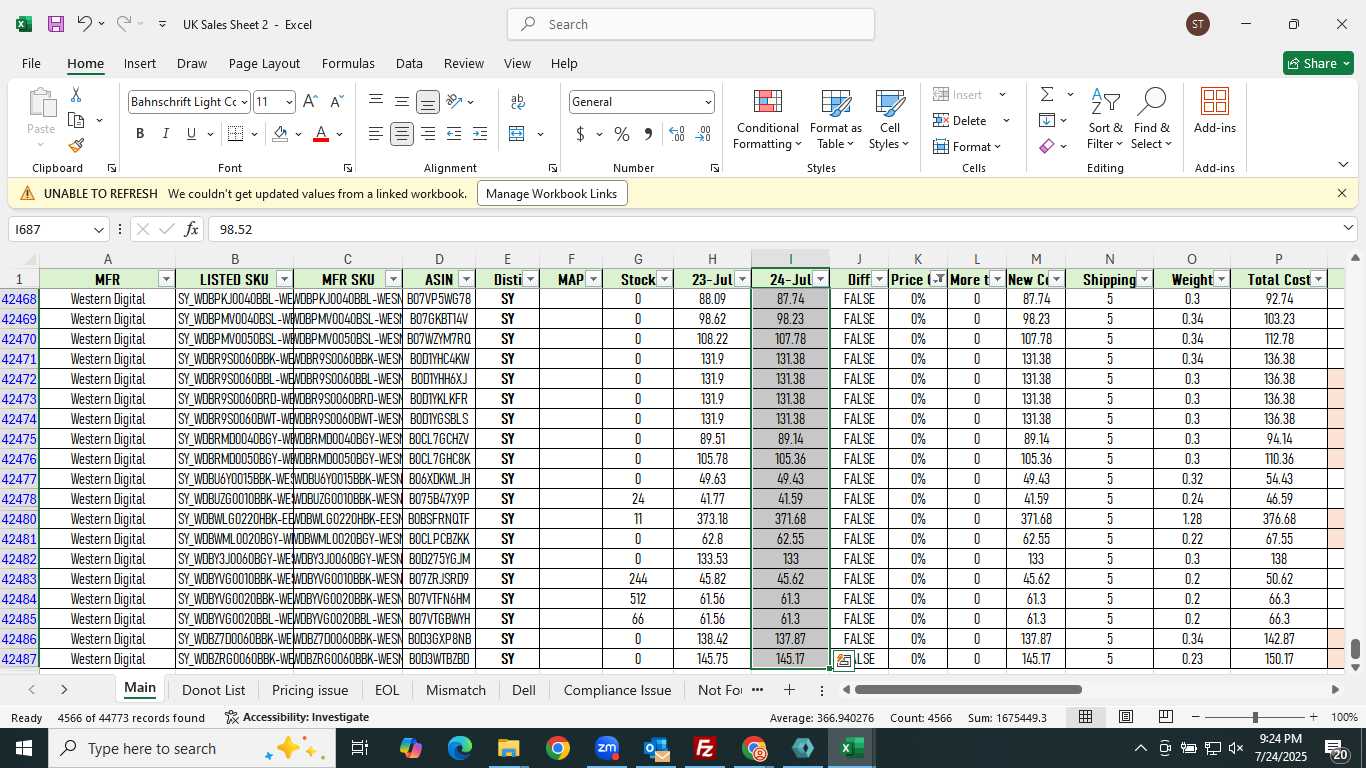1366x768 pixels.
Task: Click Increase Decimal icon
Action: 677,134
